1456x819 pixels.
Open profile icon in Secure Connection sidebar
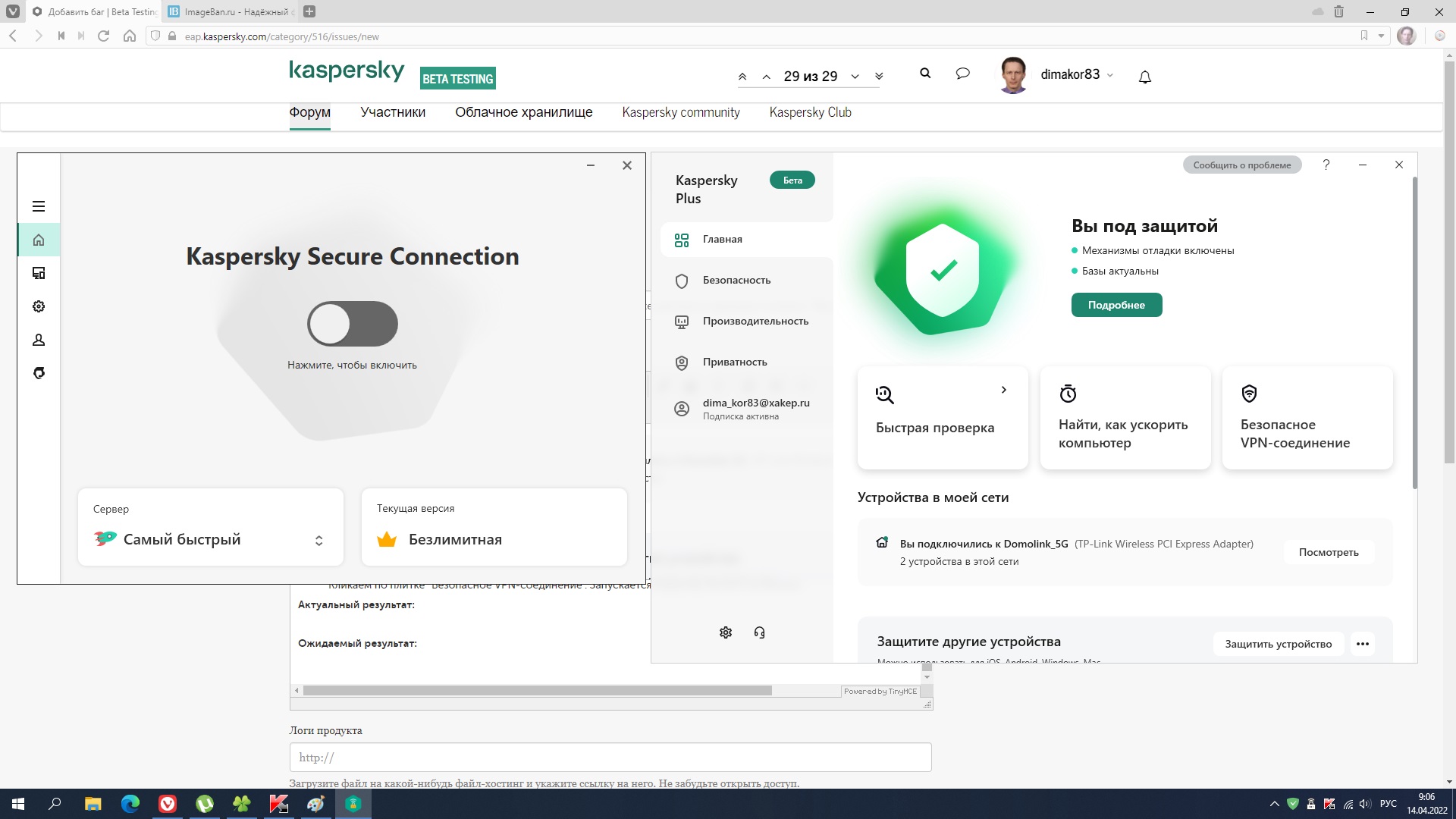tap(39, 340)
